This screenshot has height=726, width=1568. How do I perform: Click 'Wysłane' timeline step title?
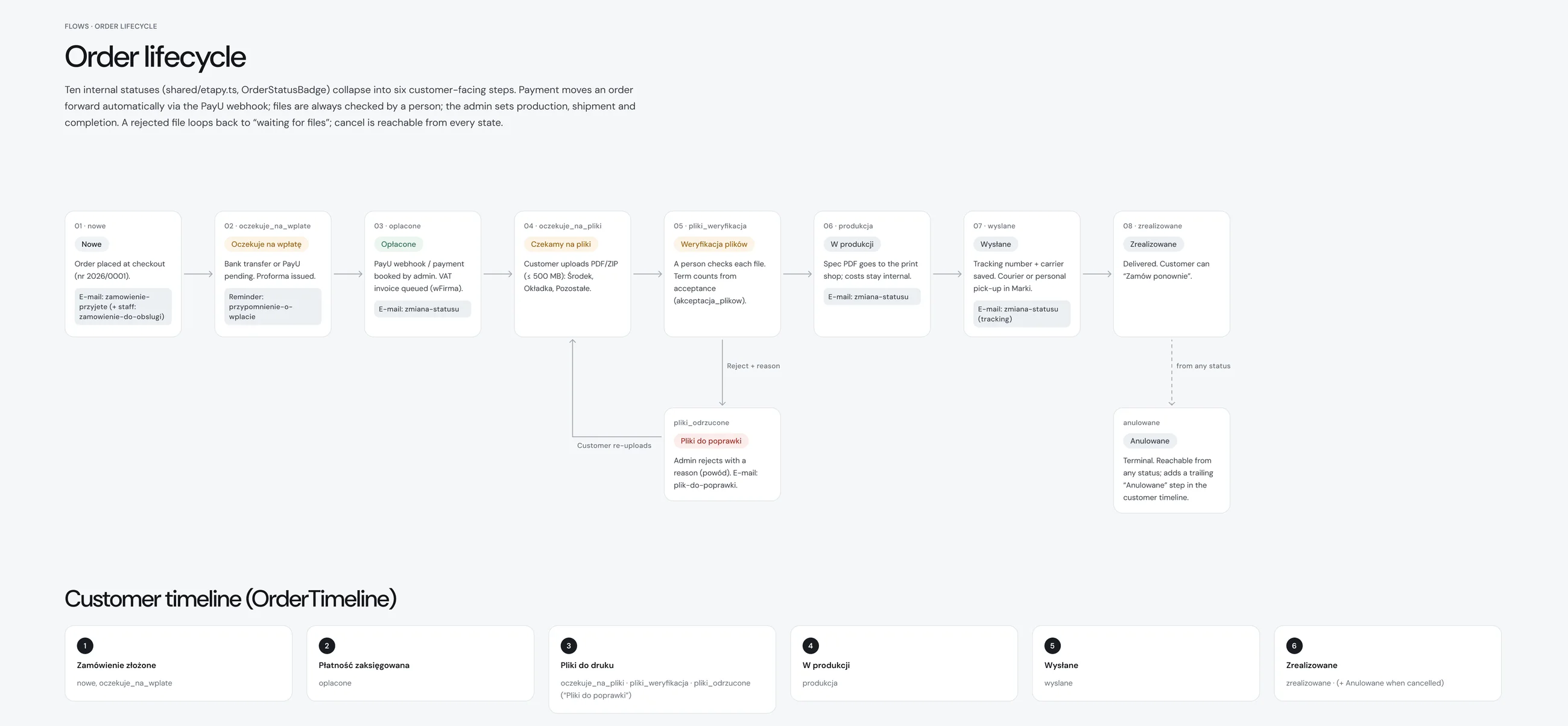point(1061,665)
